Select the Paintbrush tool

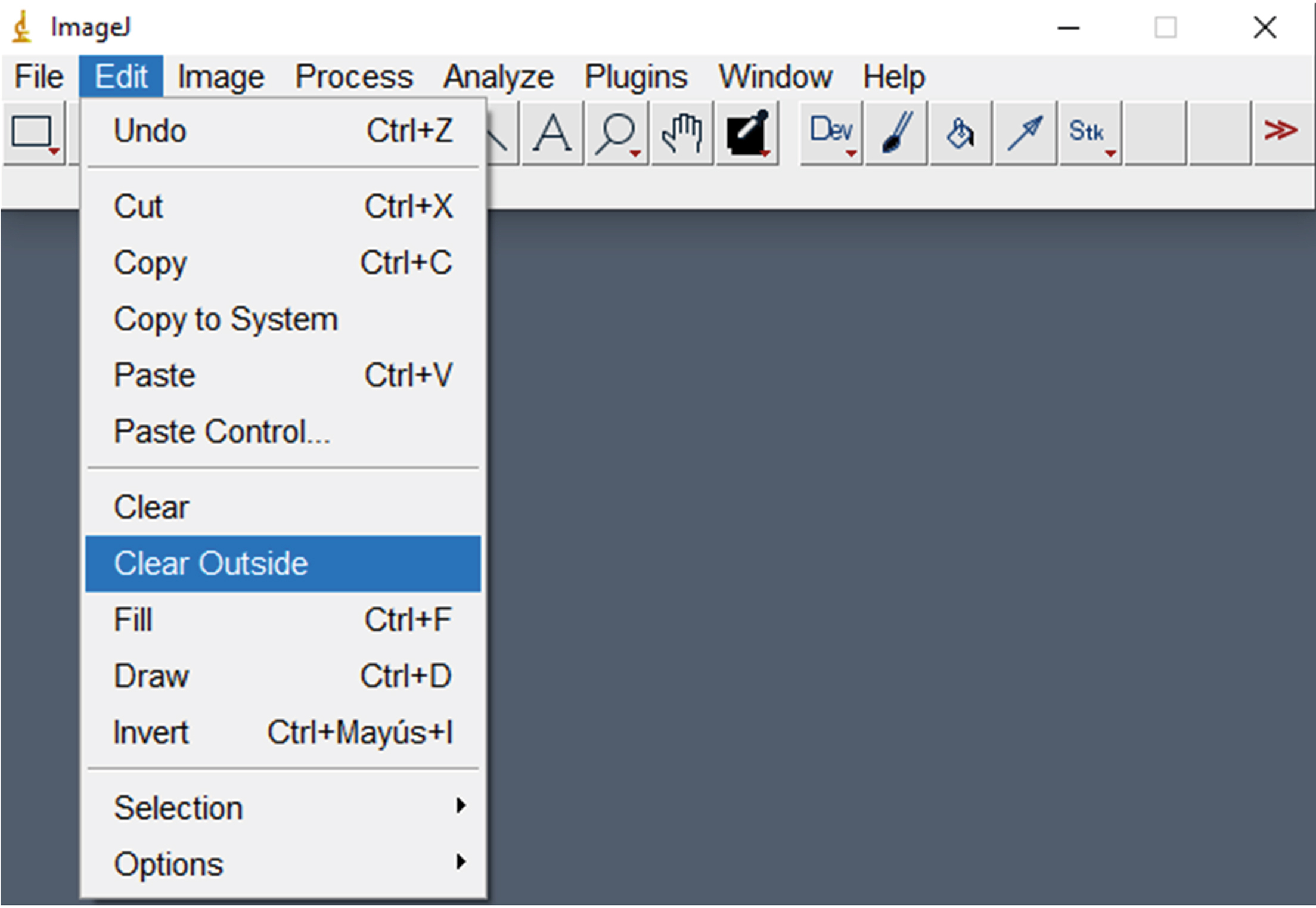(x=896, y=132)
